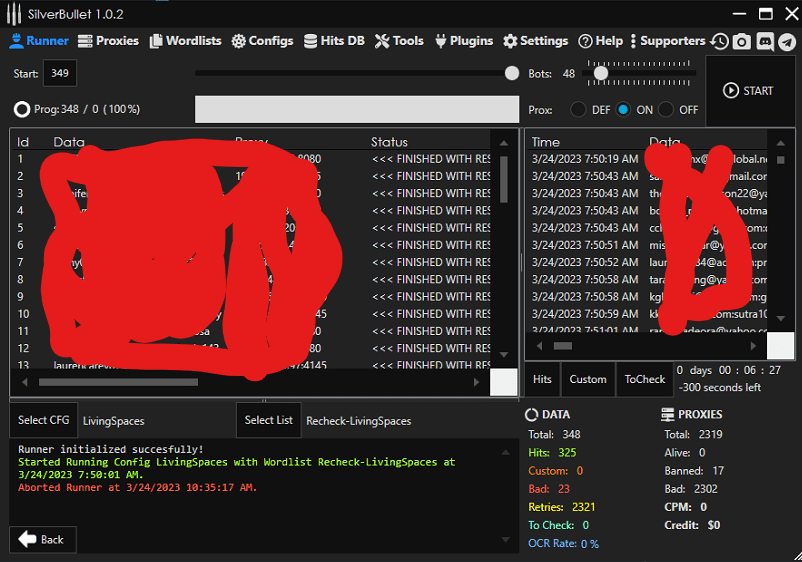Screen dimensions: 802x562
Task: Click the wide slider knob above progress bar
Action: click(511, 73)
